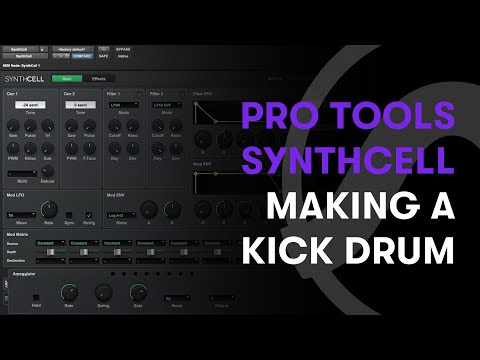Open the Filter 2 Mode dropdown

[x=167, y=105]
